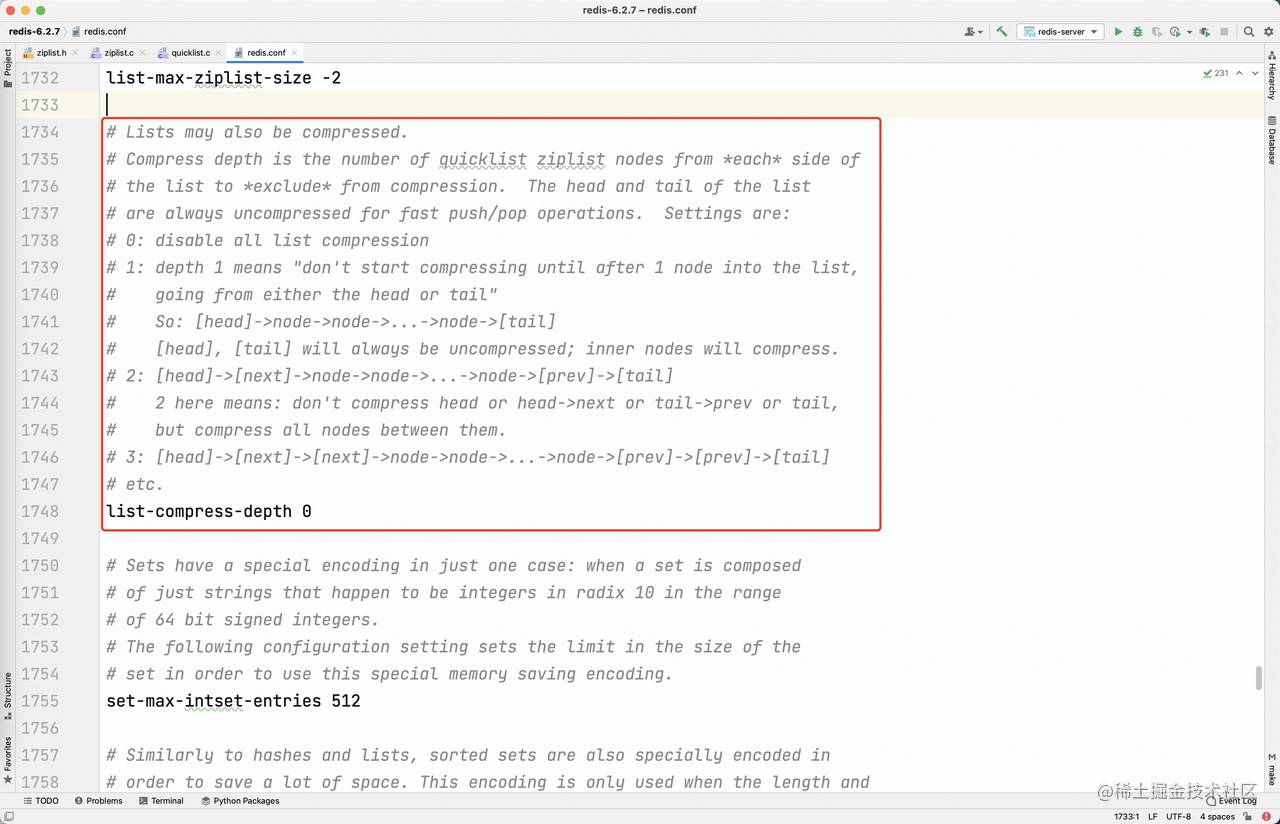Close the ziplist.h tab

[76, 53]
